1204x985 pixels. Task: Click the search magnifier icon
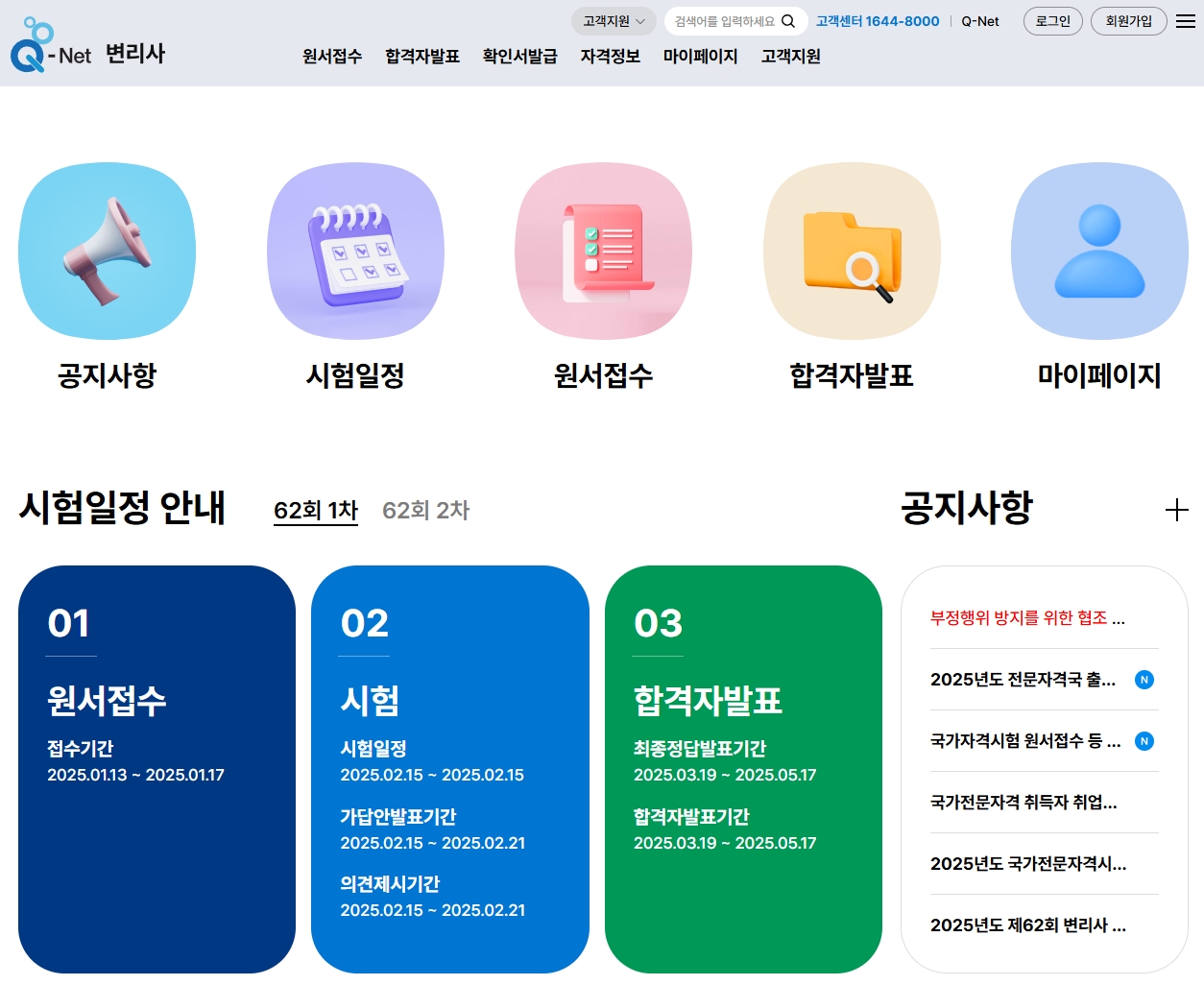click(x=788, y=20)
